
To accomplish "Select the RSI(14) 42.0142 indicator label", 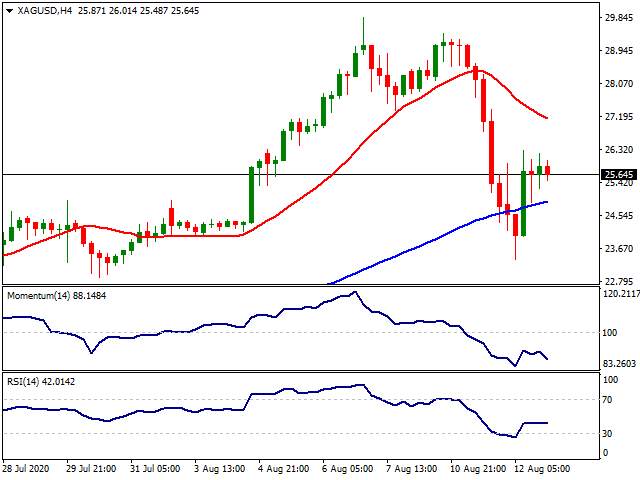I will click(x=41, y=382).
